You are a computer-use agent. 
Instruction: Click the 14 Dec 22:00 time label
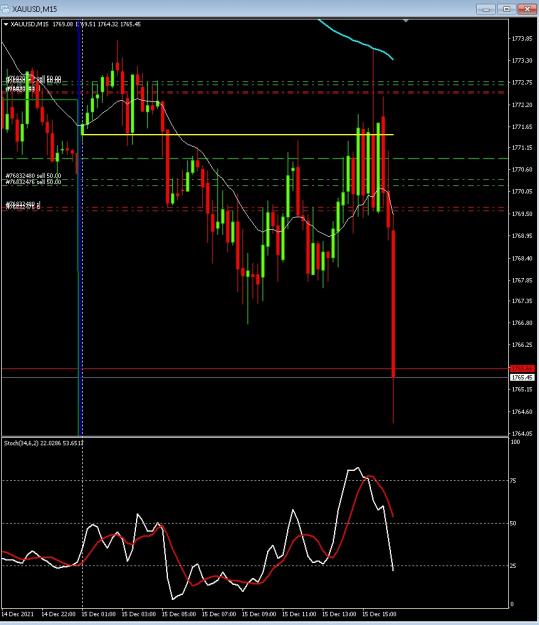pyautogui.click(x=59, y=614)
